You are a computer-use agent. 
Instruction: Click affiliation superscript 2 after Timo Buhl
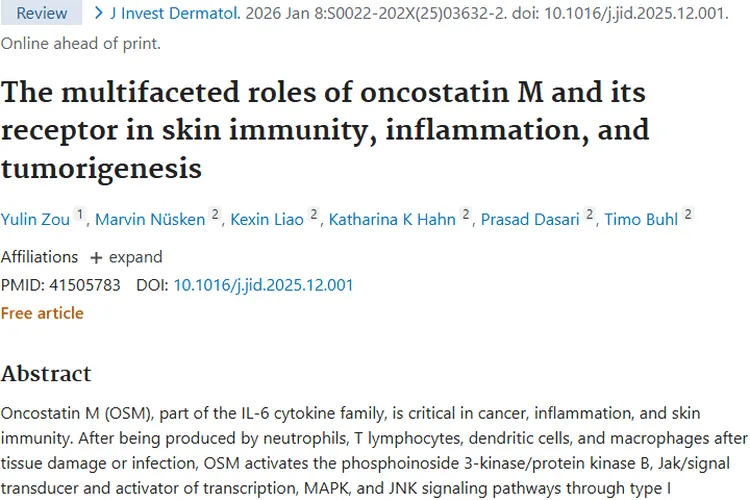pos(688,216)
